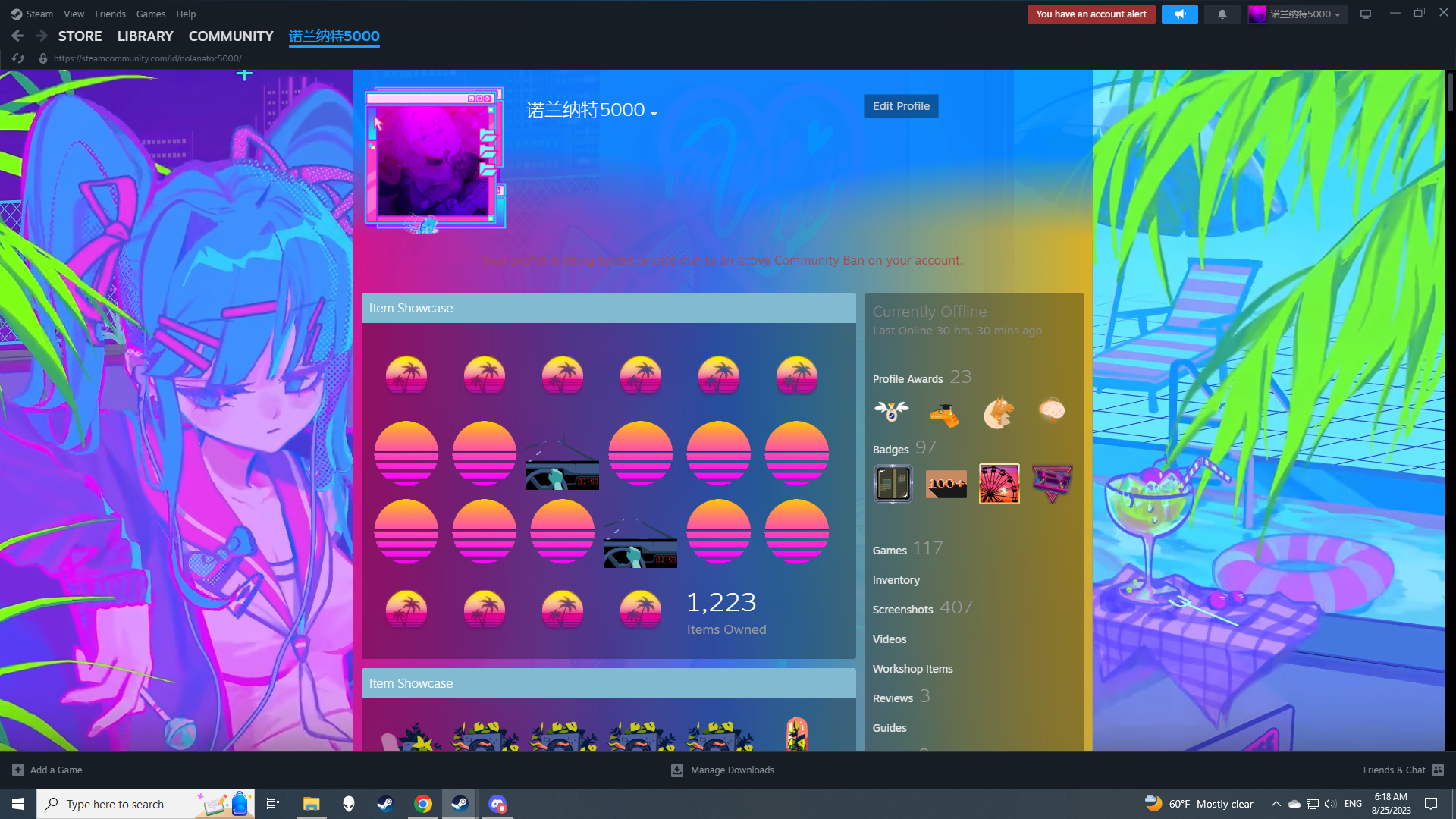Viewport: 1456px width, 819px height.
Task: Open the Screenshots link
Action: [x=902, y=610]
